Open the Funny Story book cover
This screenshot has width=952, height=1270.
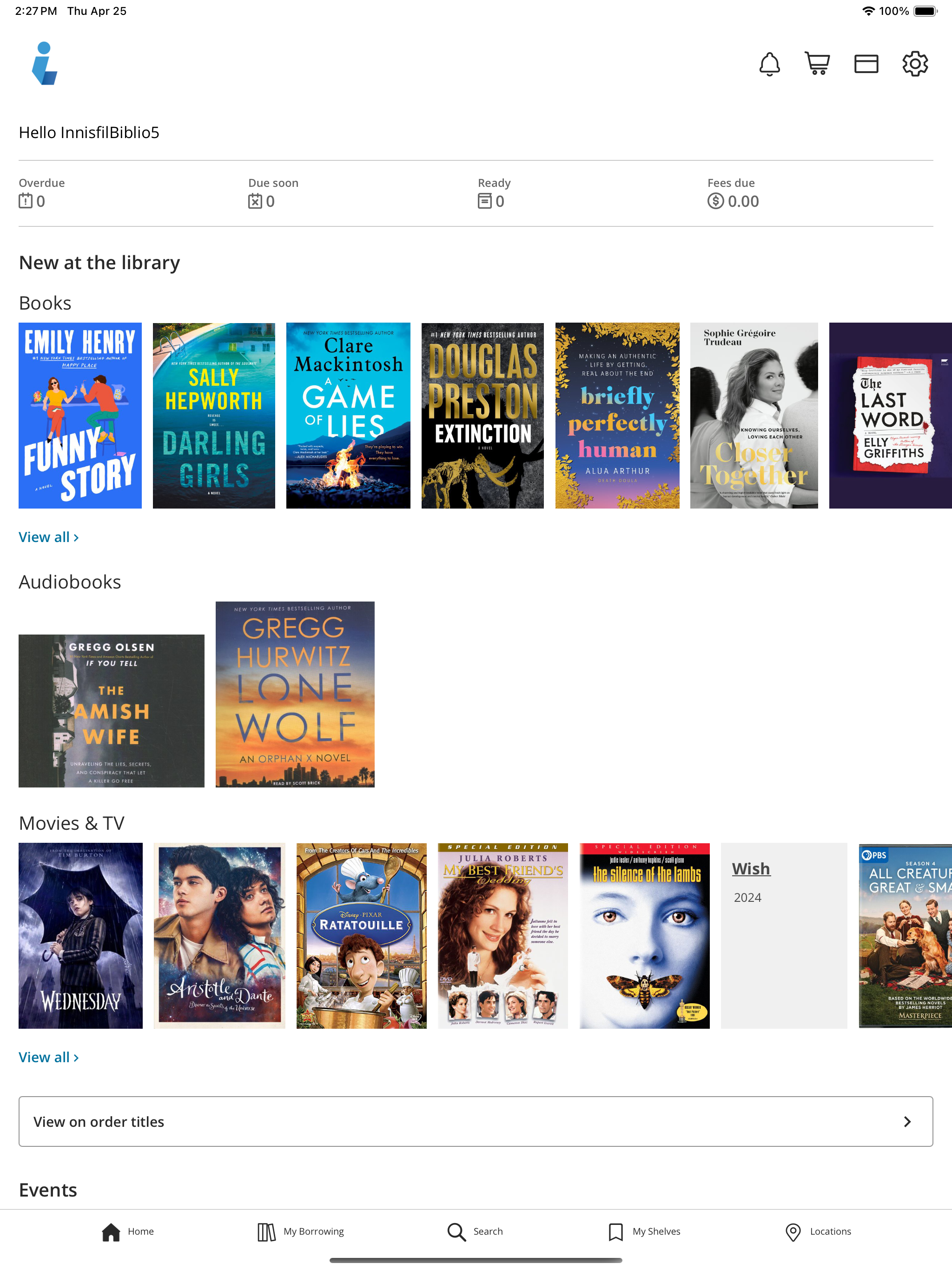click(x=80, y=415)
